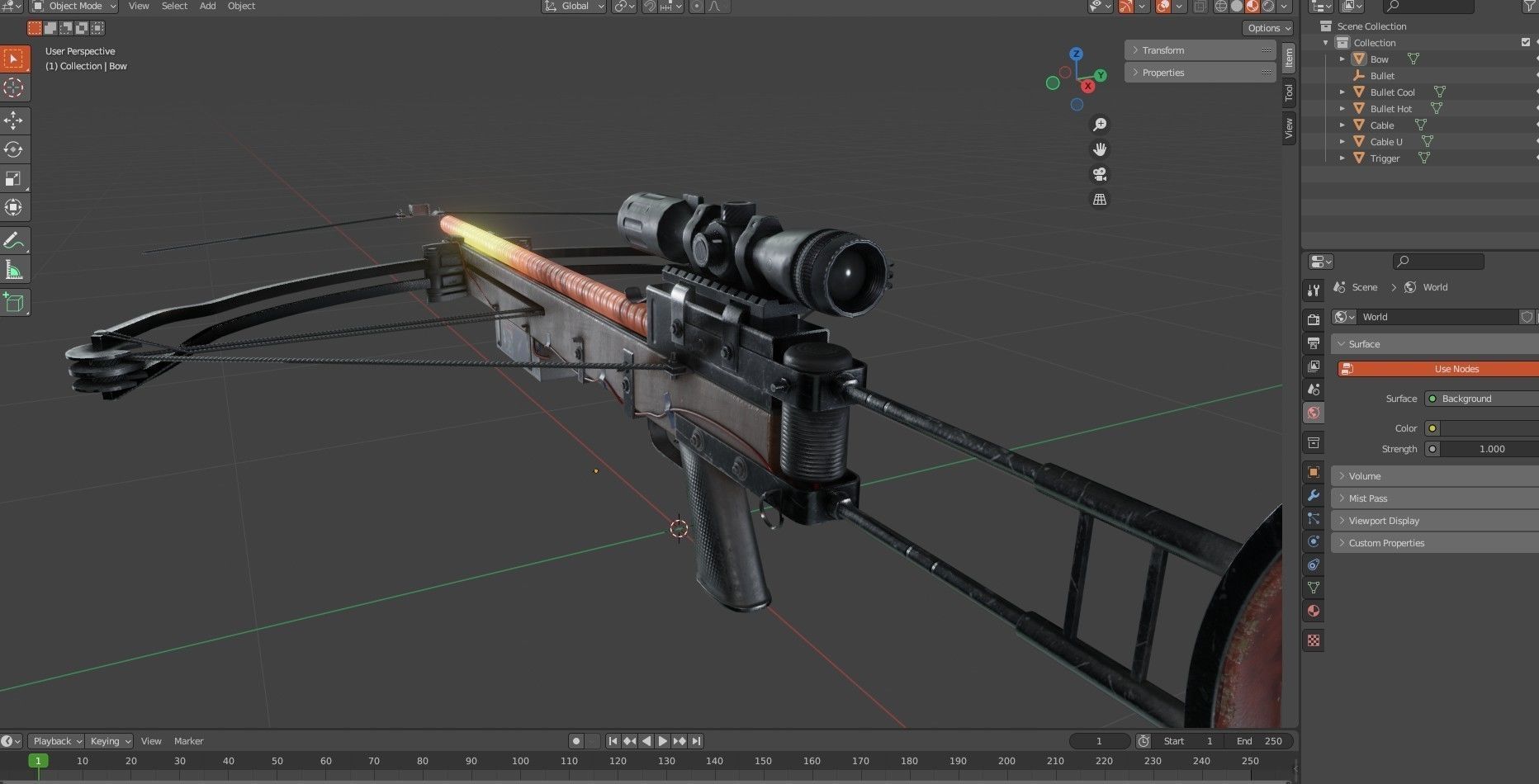Toggle auto keying record button
Screen dimensions: 1539x784
click(x=576, y=741)
